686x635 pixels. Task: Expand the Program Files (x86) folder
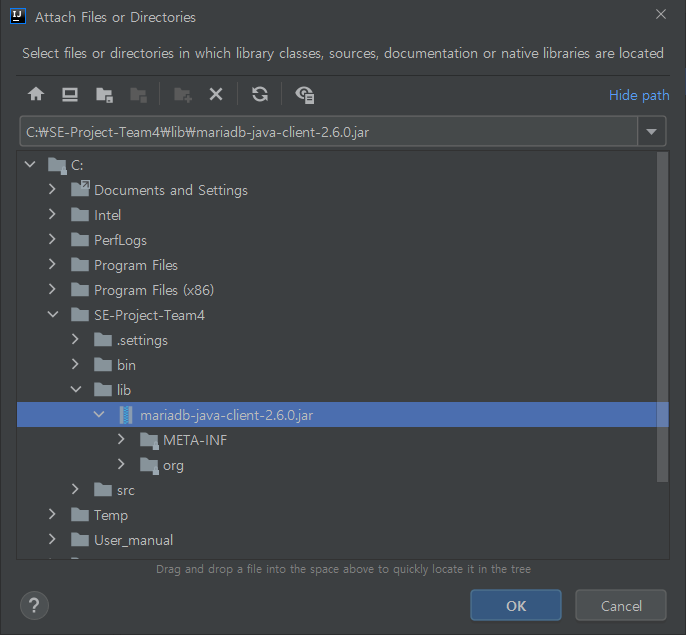coord(52,289)
